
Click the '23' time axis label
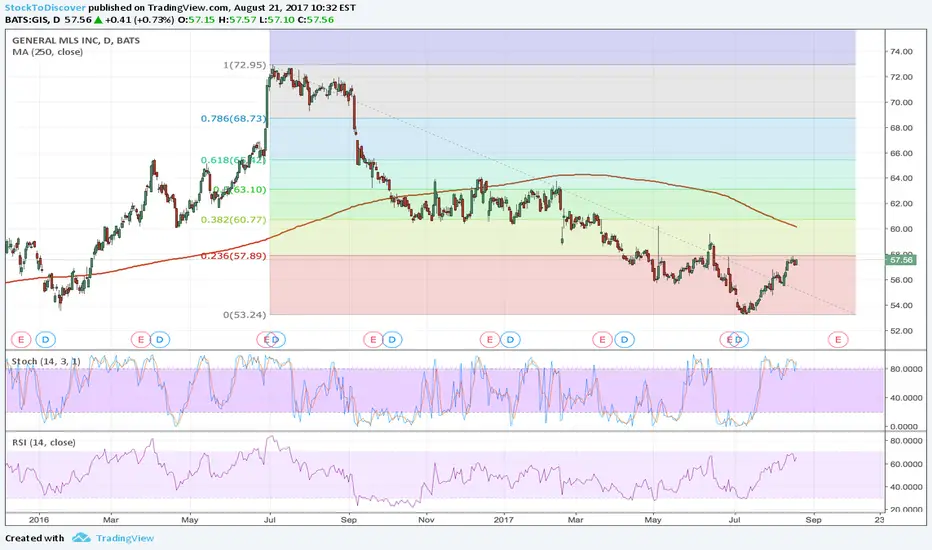click(x=880, y=520)
